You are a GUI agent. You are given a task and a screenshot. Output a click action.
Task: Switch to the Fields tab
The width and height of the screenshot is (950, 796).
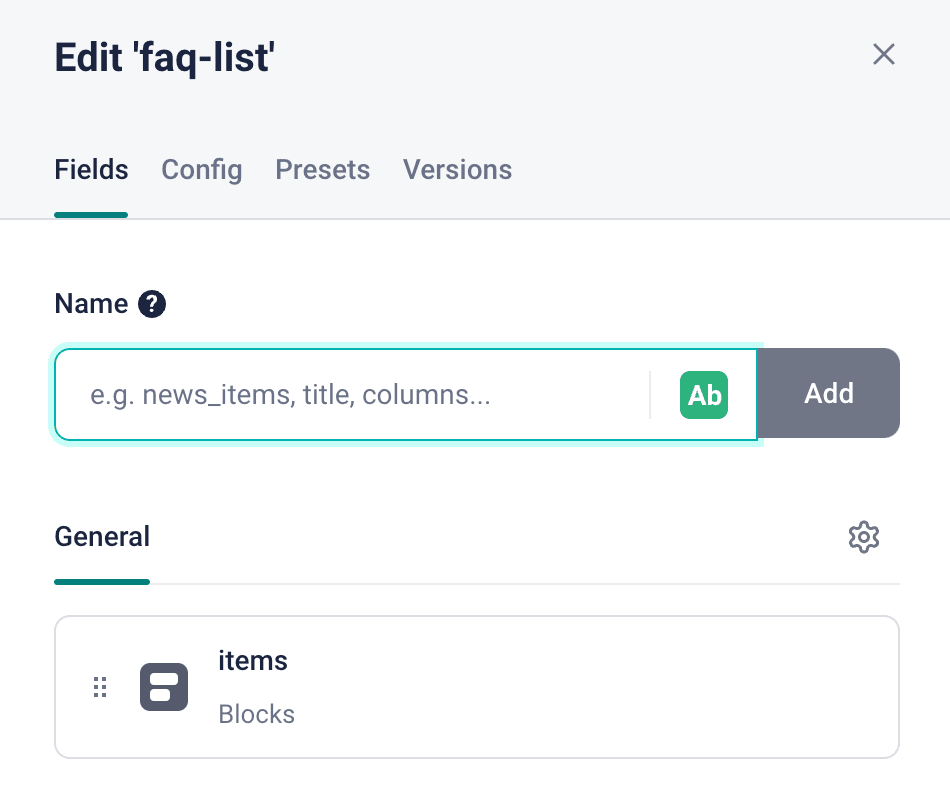click(x=91, y=170)
